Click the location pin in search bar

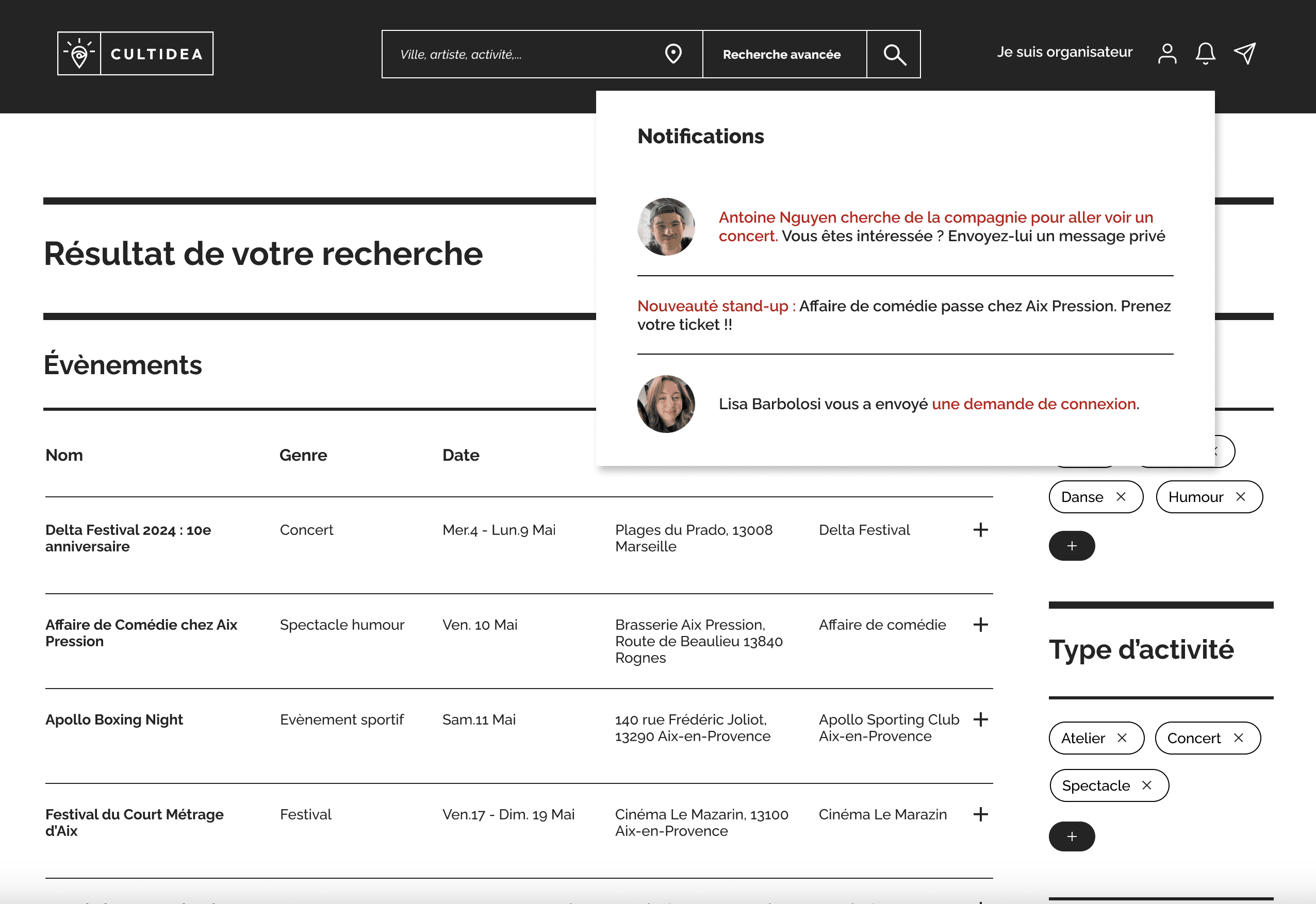click(x=673, y=54)
